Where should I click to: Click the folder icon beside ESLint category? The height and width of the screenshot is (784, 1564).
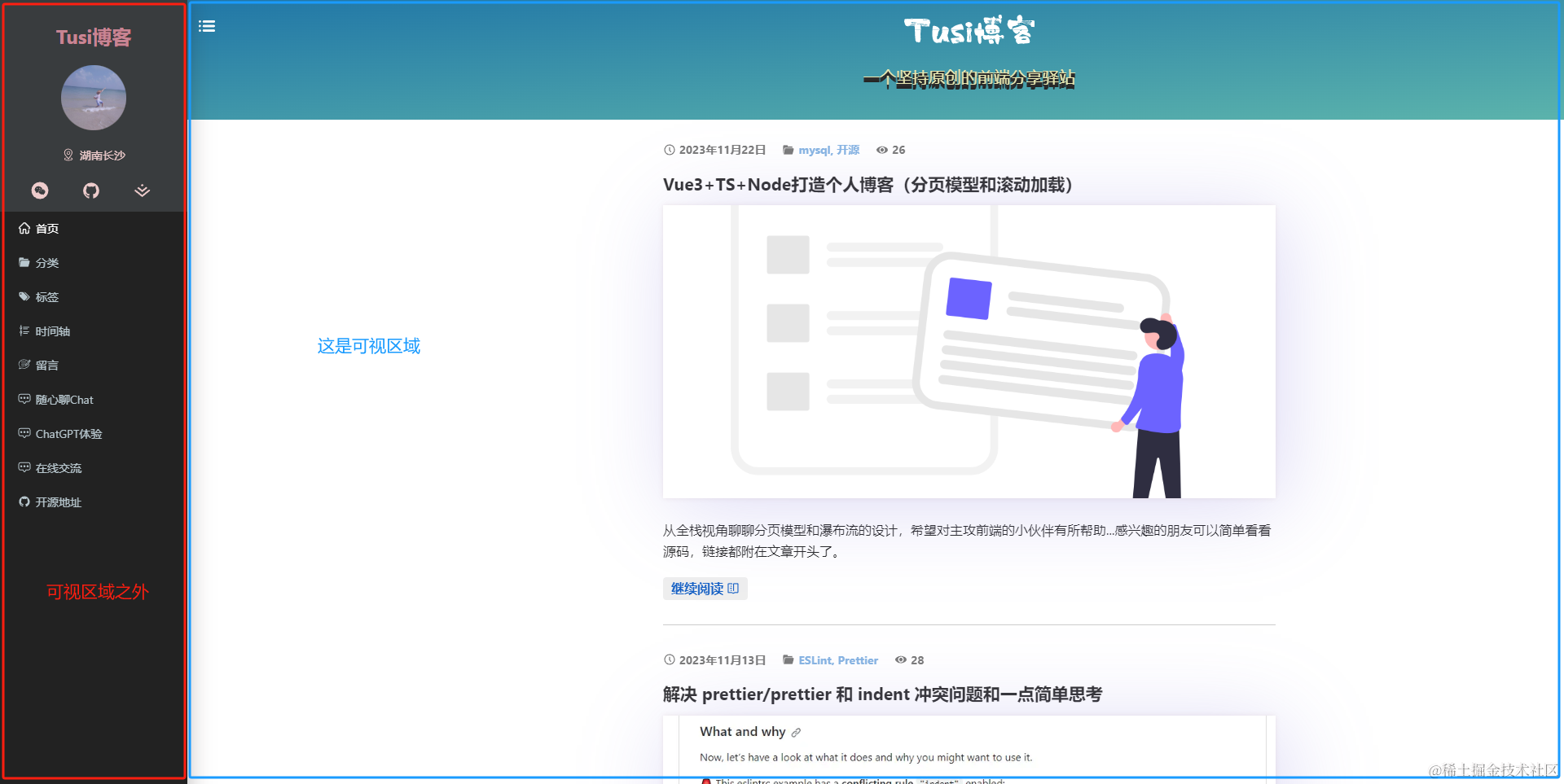[x=789, y=660]
